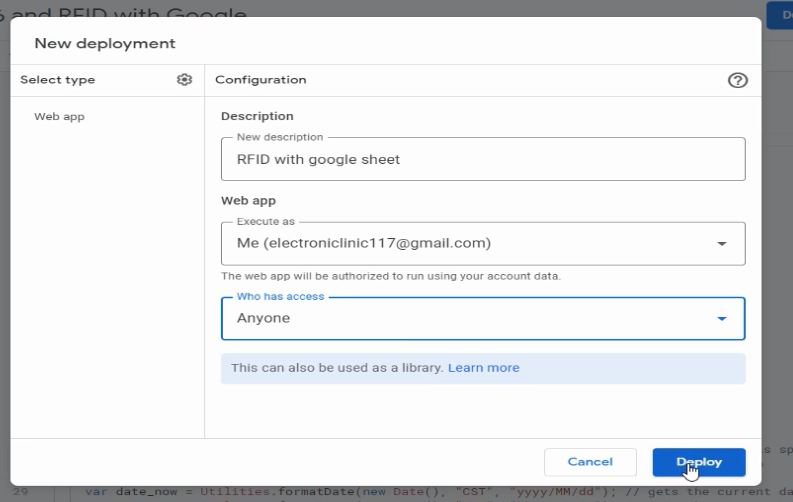Confirm with the Deploy button

[699, 462]
